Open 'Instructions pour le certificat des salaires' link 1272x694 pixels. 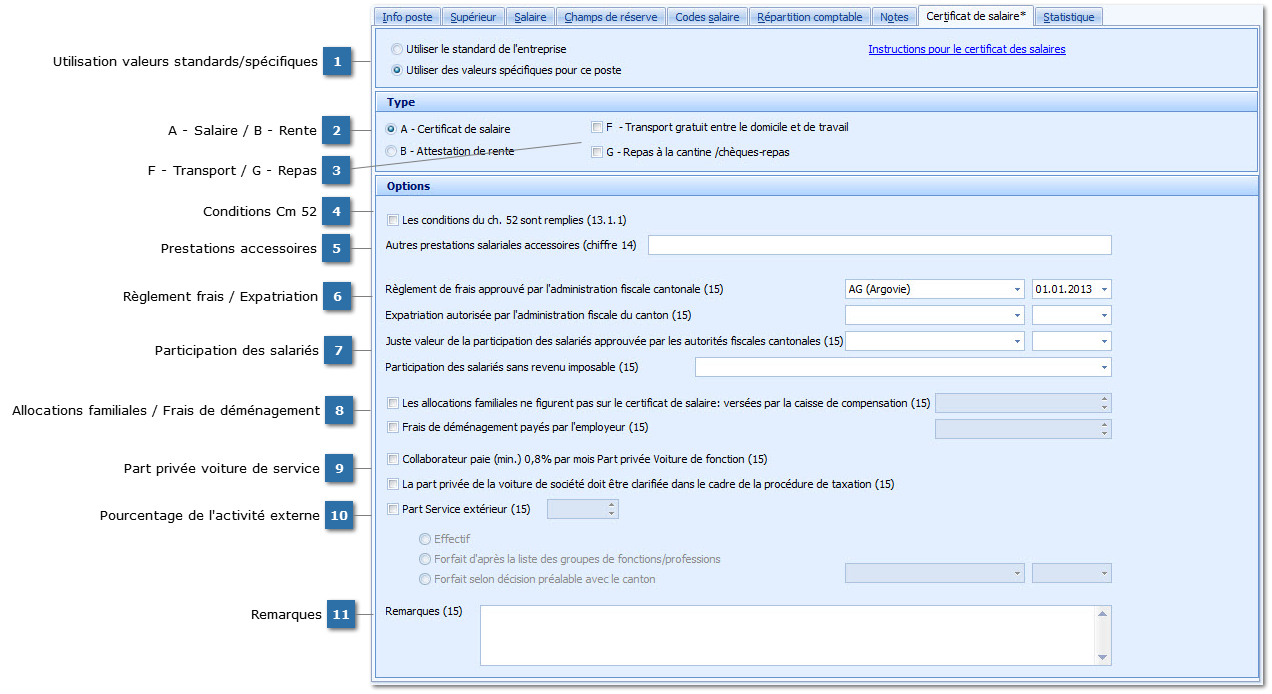pyautogui.click(x=966, y=49)
